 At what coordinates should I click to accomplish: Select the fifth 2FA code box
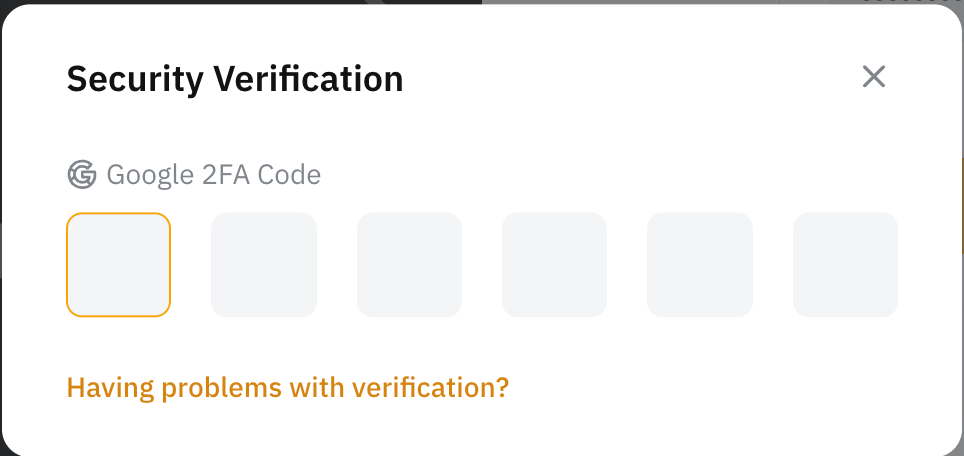coord(700,265)
